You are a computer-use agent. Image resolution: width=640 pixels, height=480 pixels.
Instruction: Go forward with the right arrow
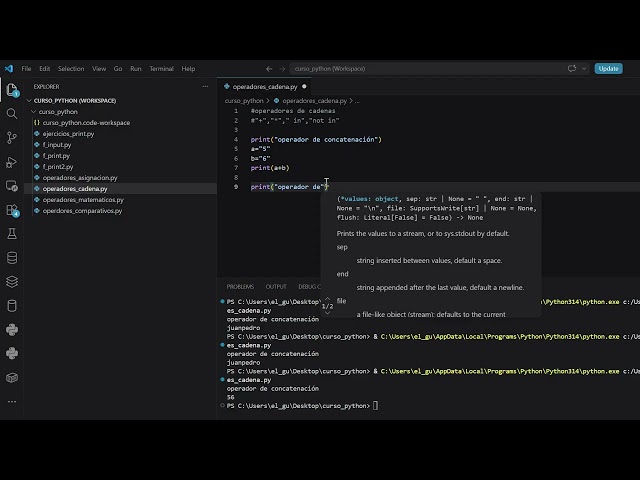tap(282, 69)
